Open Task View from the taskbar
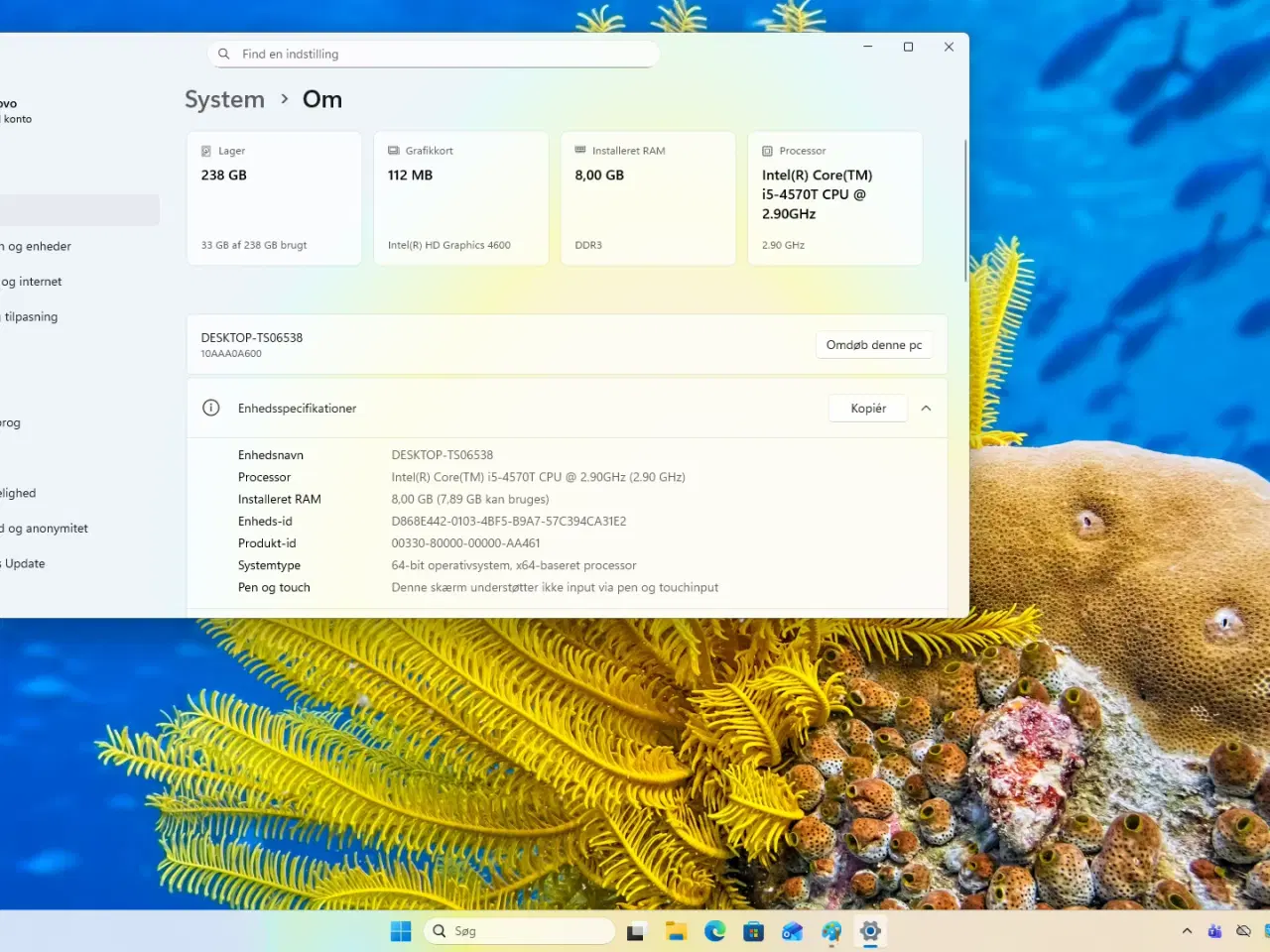 pyautogui.click(x=635, y=931)
